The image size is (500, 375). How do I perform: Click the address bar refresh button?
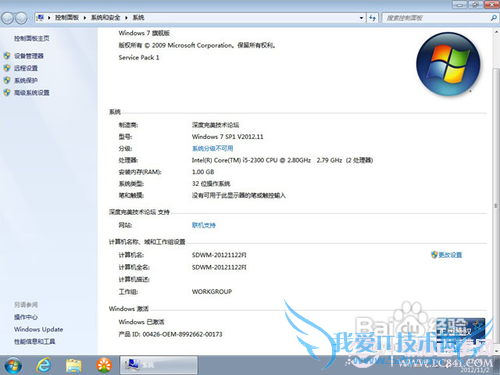click(372, 18)
